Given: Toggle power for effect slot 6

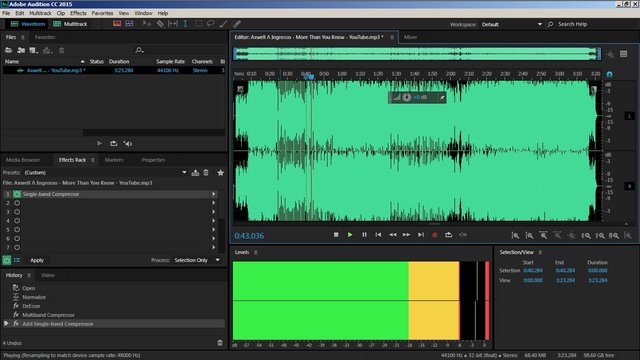Looking at the screenshot, I should coord(17,238).
